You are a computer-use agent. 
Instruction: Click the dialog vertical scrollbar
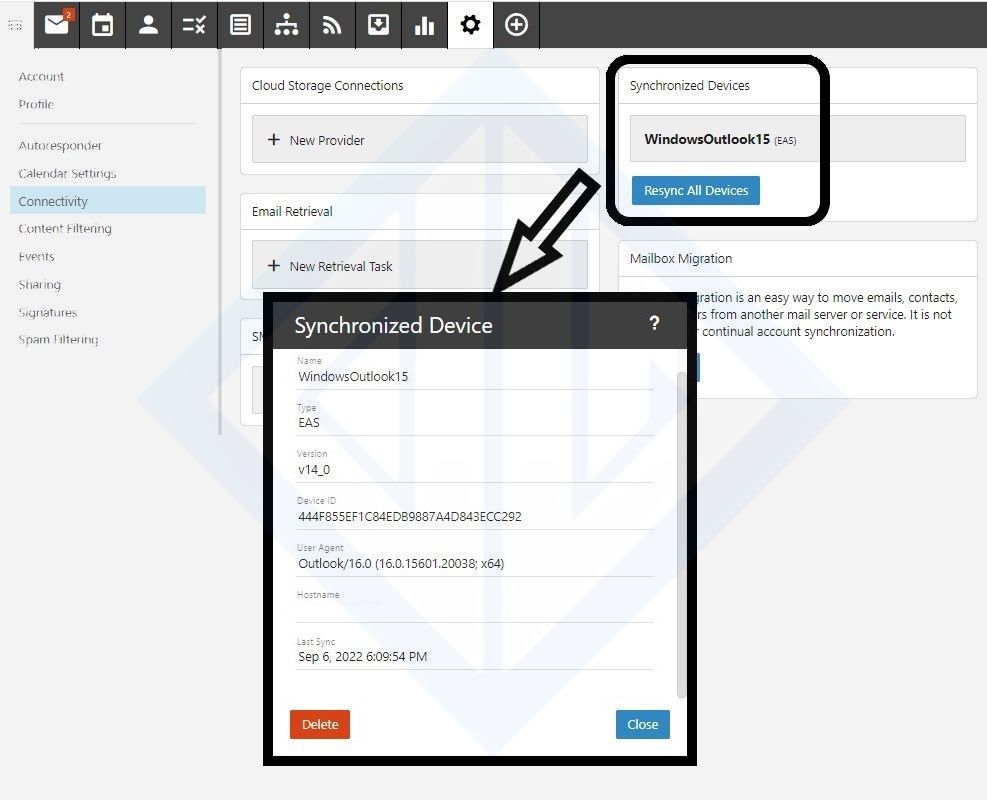click(x=680, y=535)
